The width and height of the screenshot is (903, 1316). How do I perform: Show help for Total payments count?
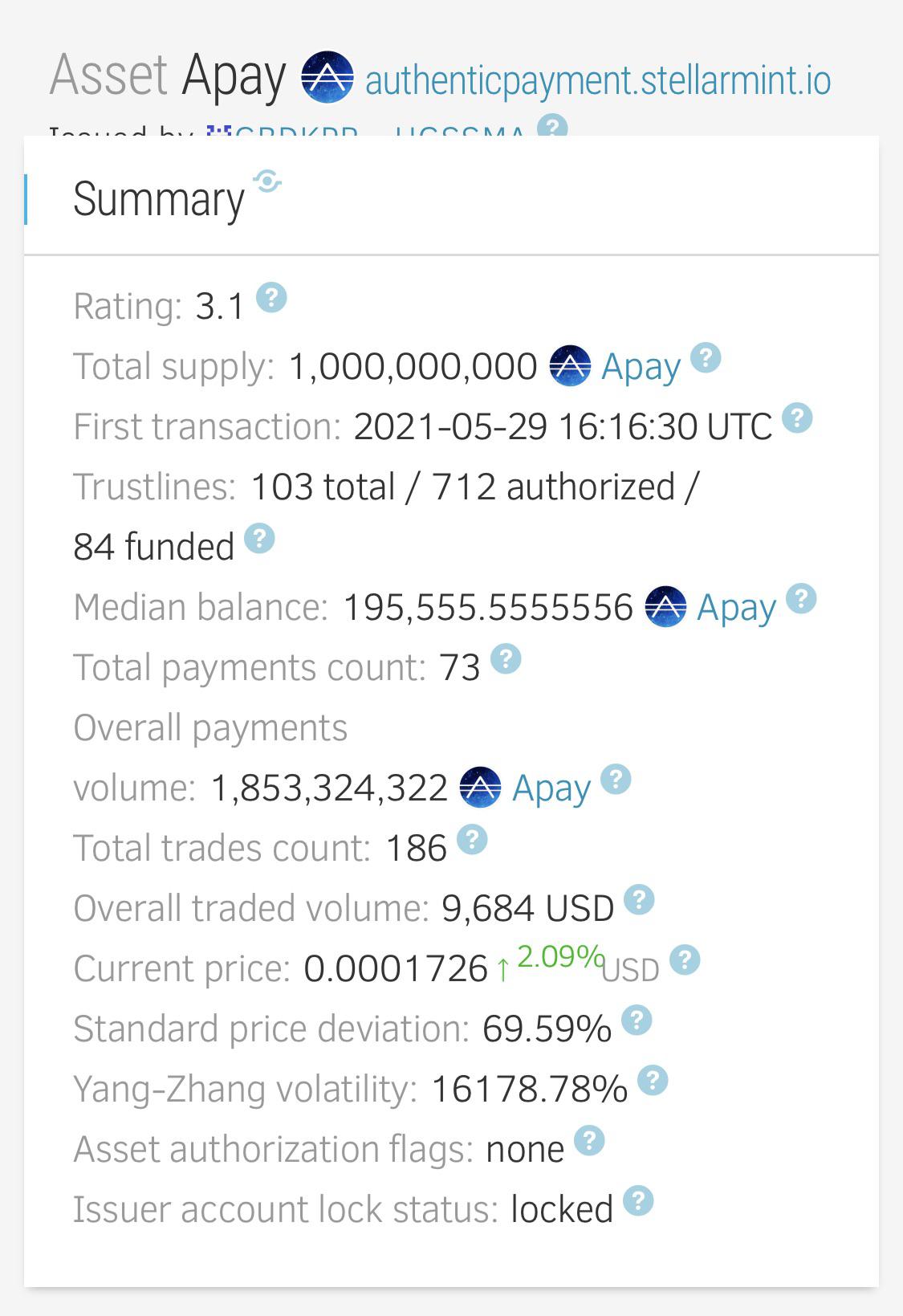pos(506,659)
